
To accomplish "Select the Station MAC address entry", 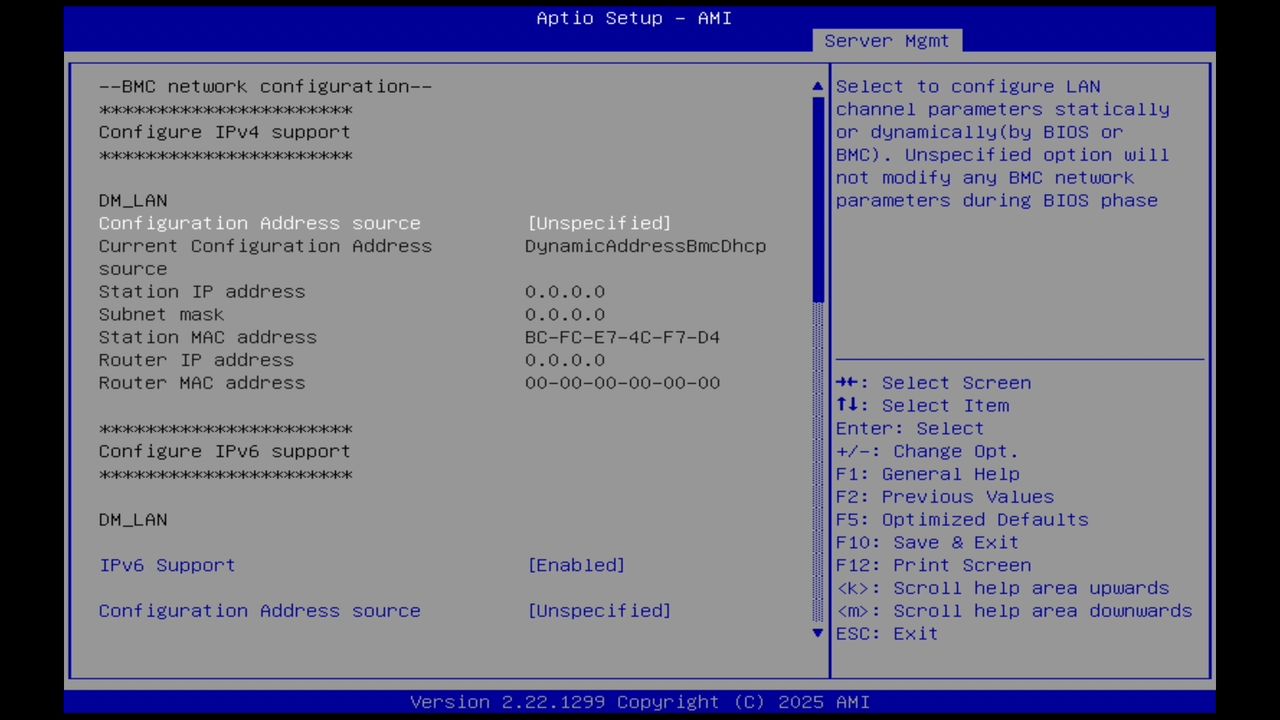I will (207, 337).
